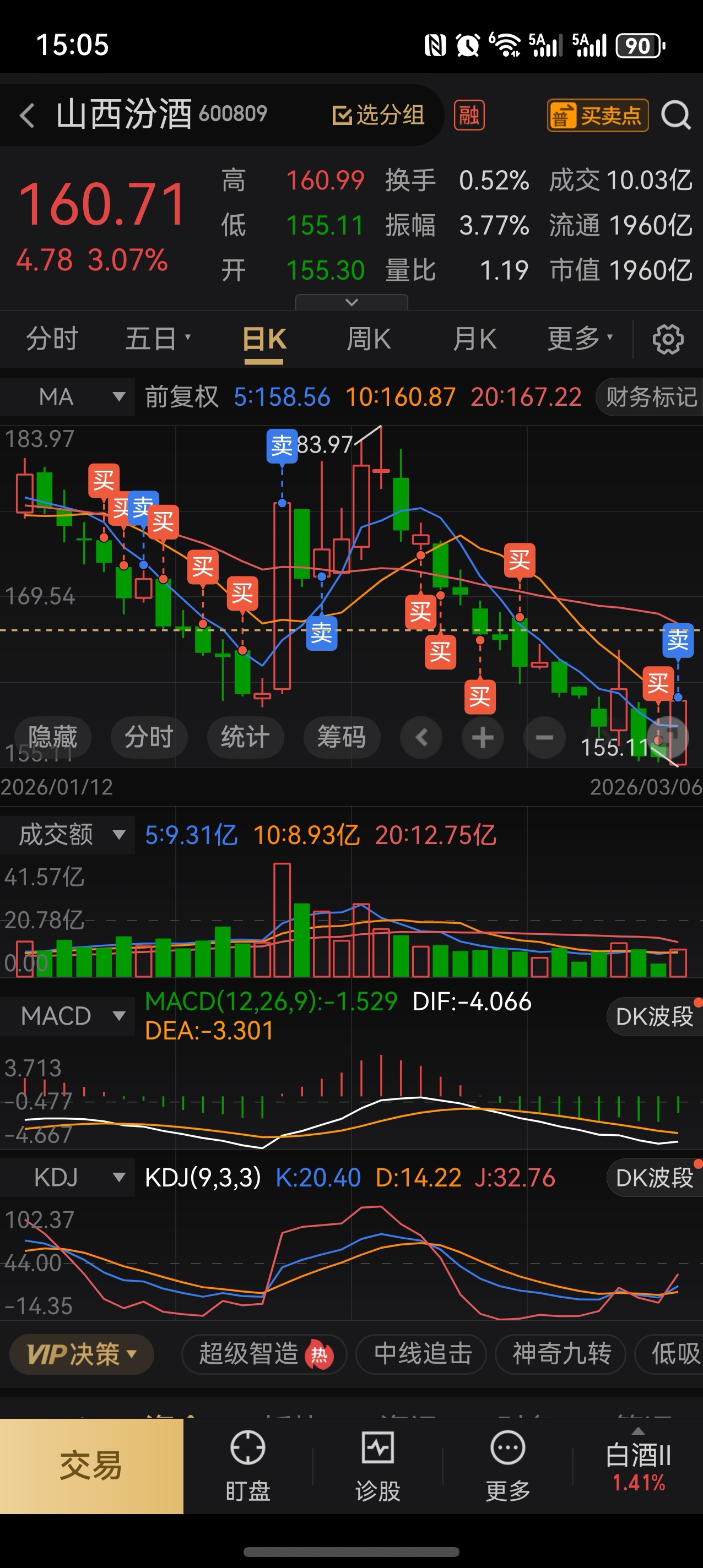
Task: Tap current price 160.71
Action: click(x=102, y=204)
